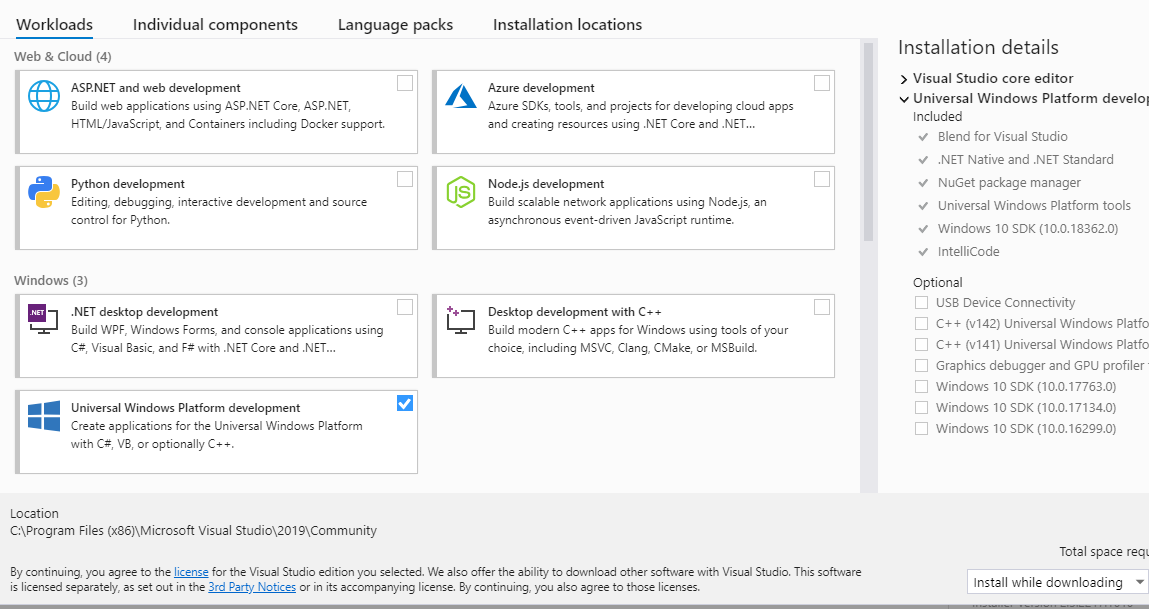Click the Universal Windows Platform Windows logo
Image resolution: width=1149 pixels, height=609 pixels.
[x=44, y=416]
